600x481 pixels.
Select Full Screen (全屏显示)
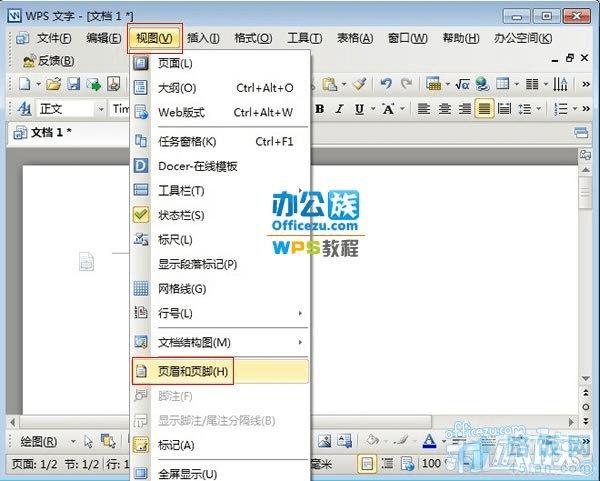(x=220, y=474)
